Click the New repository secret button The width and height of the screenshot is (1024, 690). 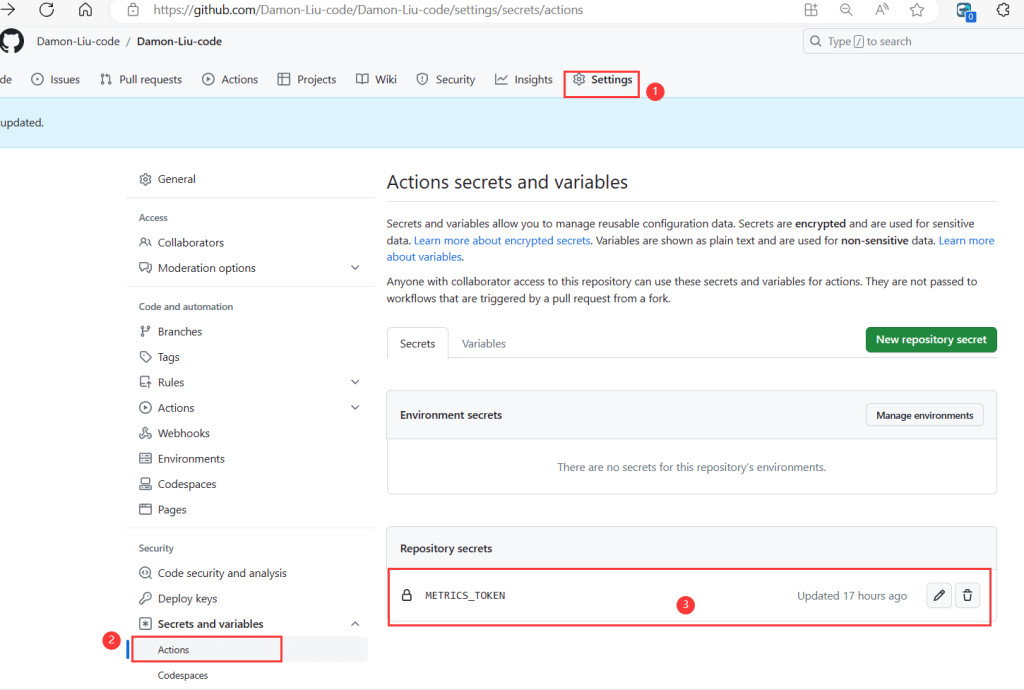[931, 340]
